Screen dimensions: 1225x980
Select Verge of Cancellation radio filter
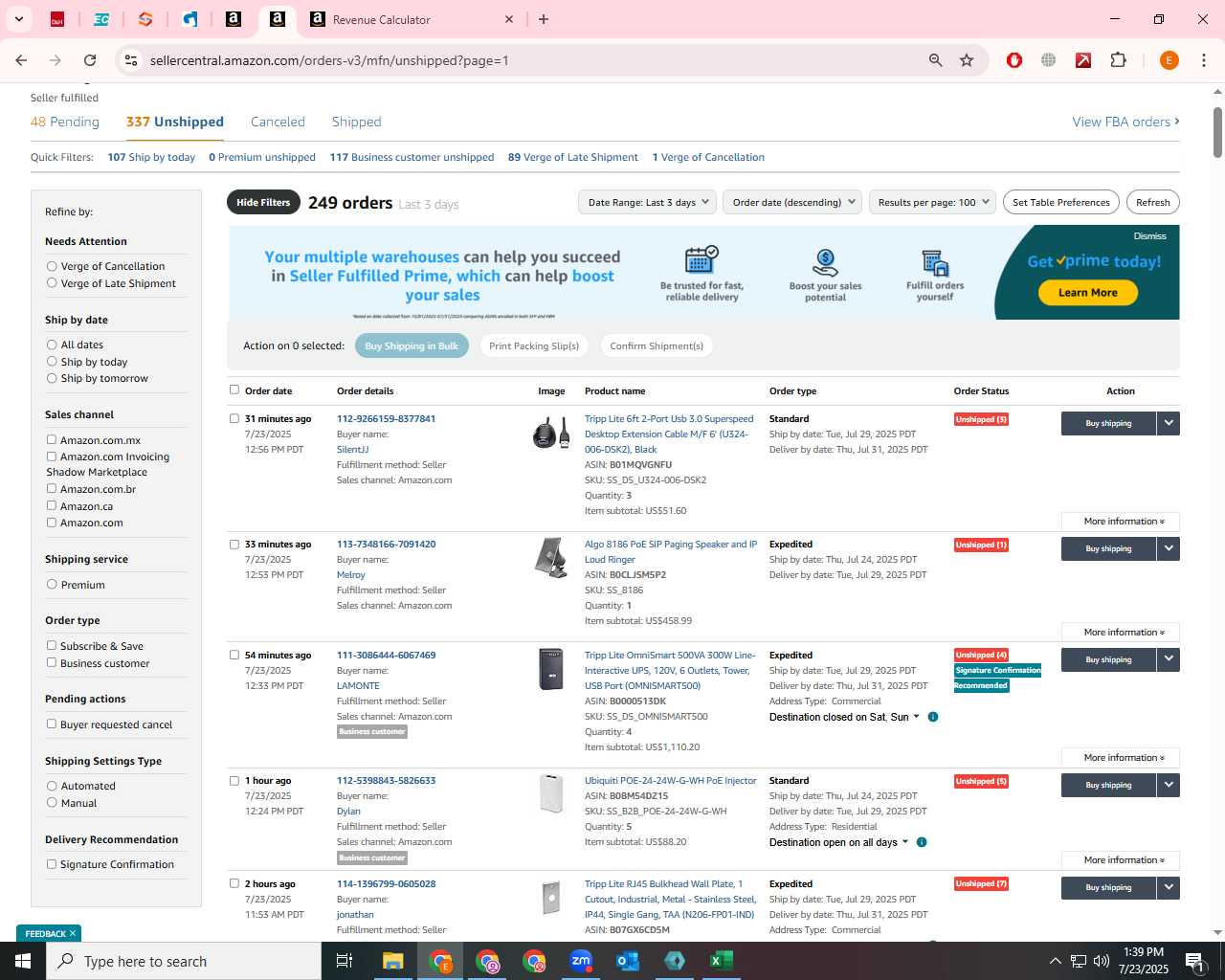[x=52, y=266]
